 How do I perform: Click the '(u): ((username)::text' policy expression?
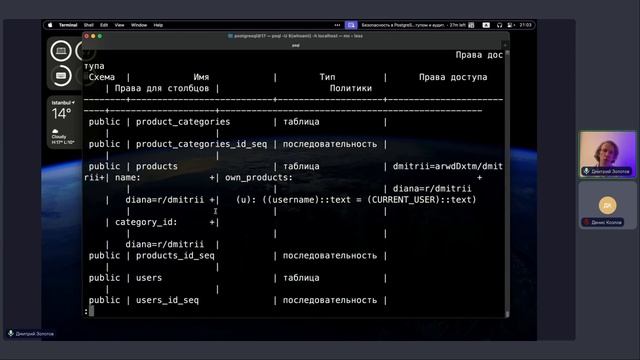click(293, 200)
